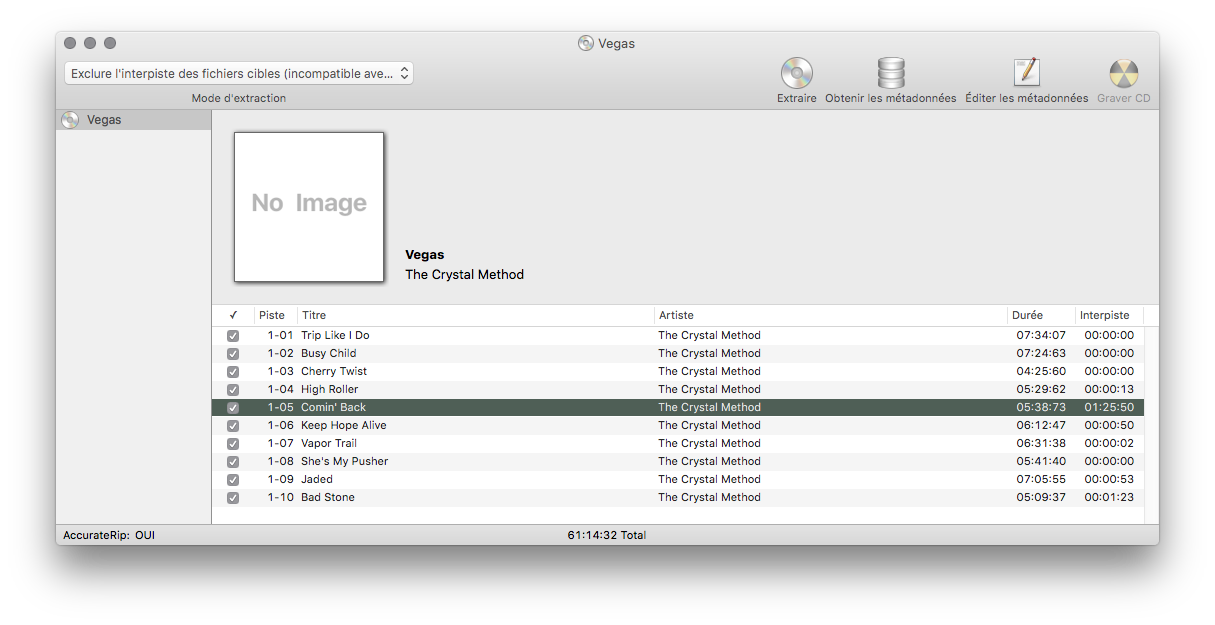
Task: Uncheck track 1-06 Keep Hope Alive
Action: click(x=233, y=426)
